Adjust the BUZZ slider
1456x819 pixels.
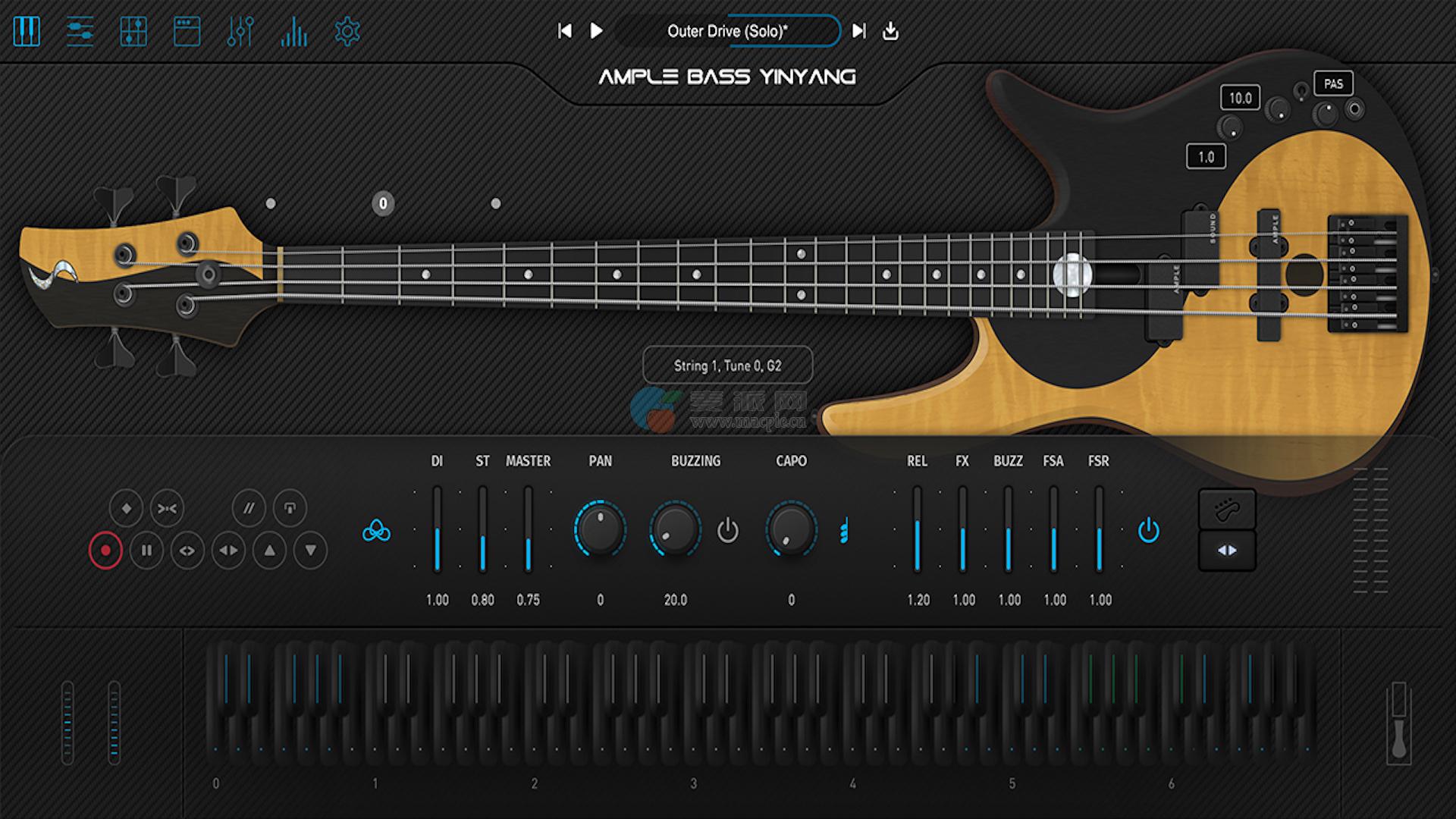pos(1009,529)
